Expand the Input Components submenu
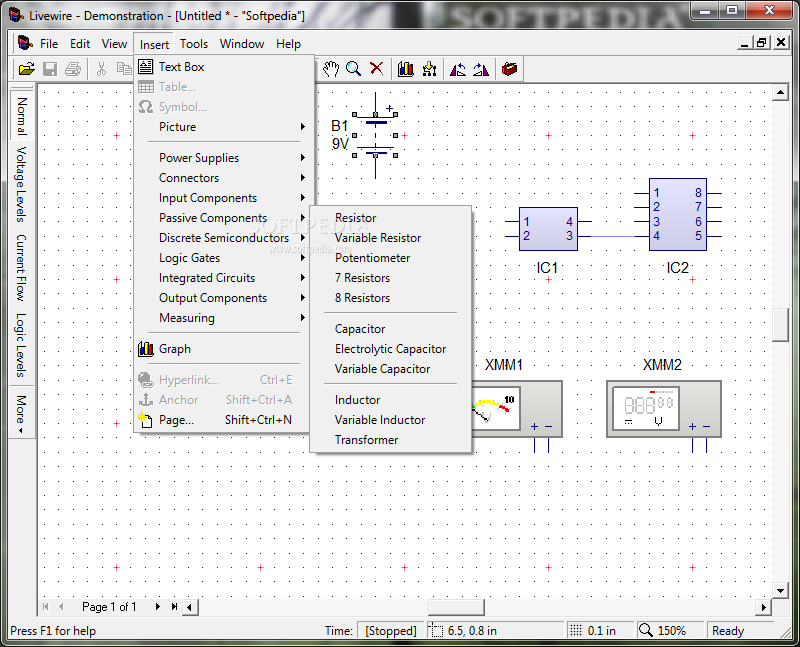800x647 pixels. coord(223,197)
